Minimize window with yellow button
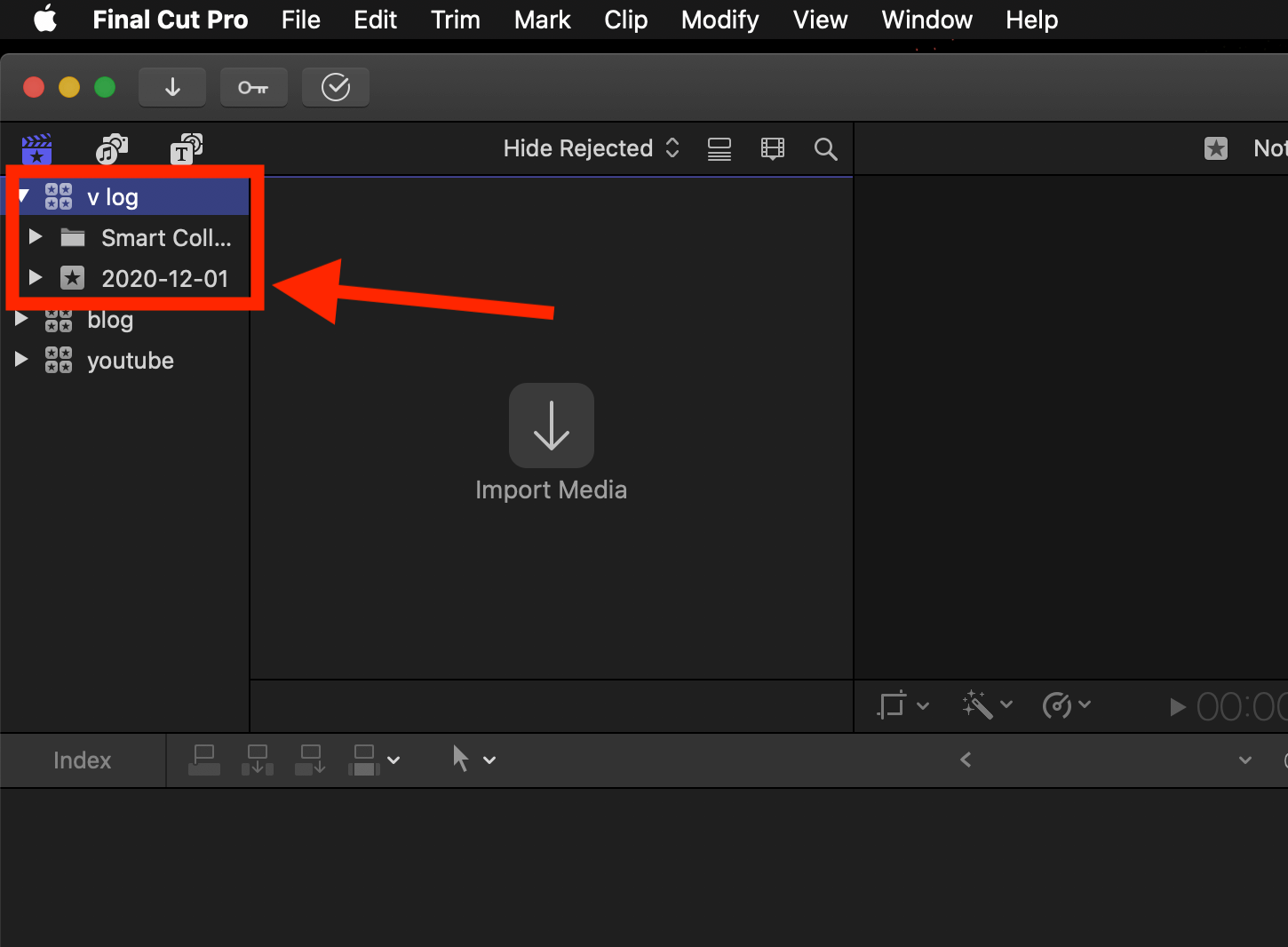Image resolution: width=1288 pixels, height=947 pixels. pos(69,87)
